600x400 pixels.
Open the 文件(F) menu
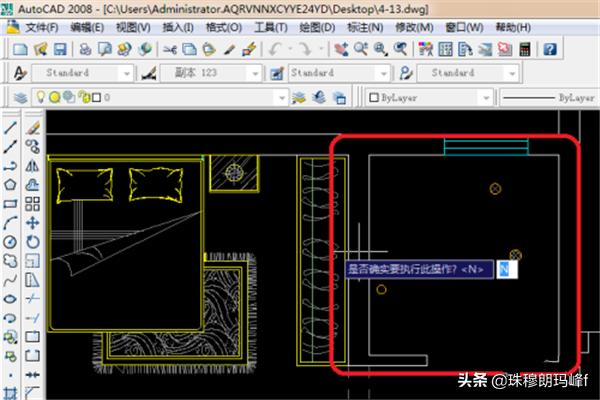pyautogui.click(x=42, y=26)
